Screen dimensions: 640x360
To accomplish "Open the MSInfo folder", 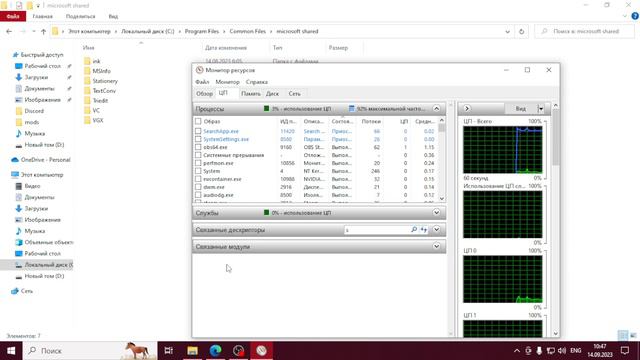I will 101,71.
